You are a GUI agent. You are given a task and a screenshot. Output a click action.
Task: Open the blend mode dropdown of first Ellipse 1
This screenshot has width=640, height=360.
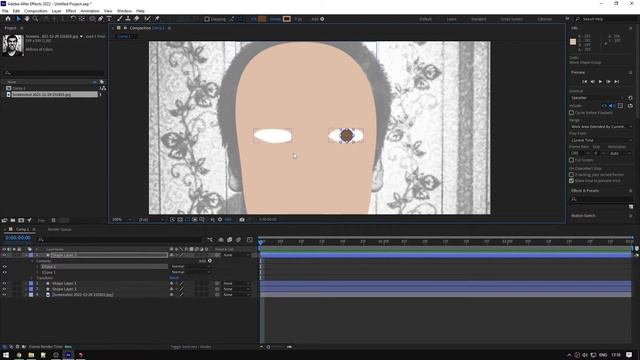click(191, 267)
